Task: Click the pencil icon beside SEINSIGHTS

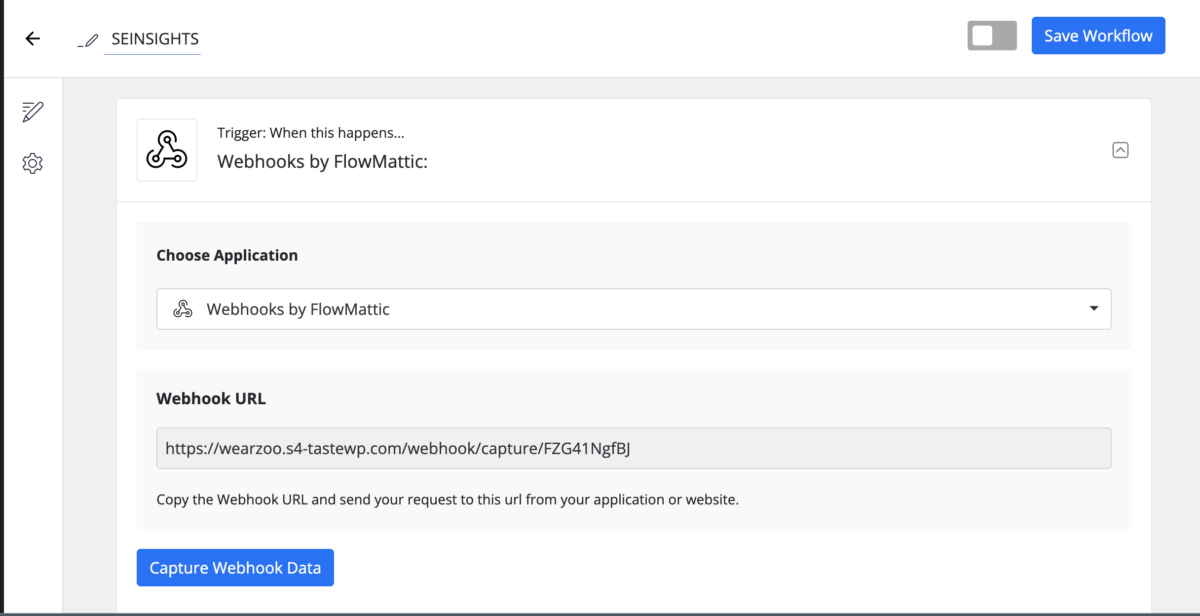Action: [x=91, y=40]
